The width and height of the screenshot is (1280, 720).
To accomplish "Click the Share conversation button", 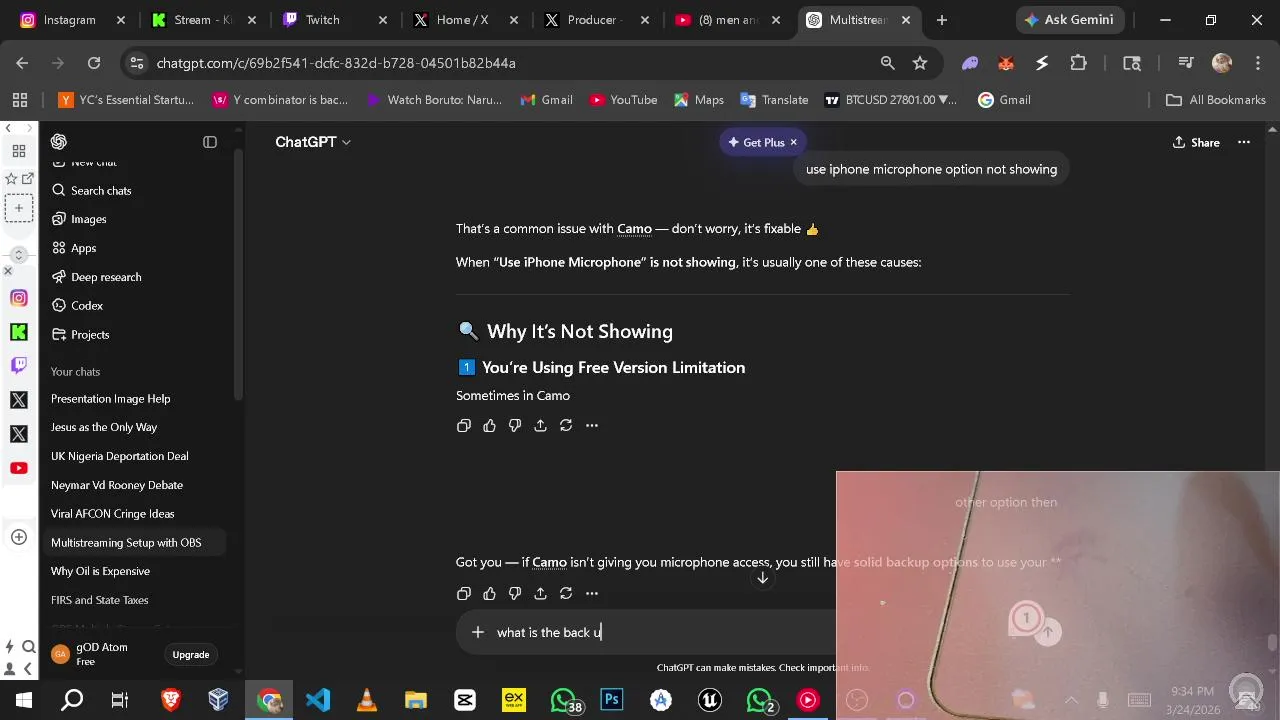I will coord(1196,142).
